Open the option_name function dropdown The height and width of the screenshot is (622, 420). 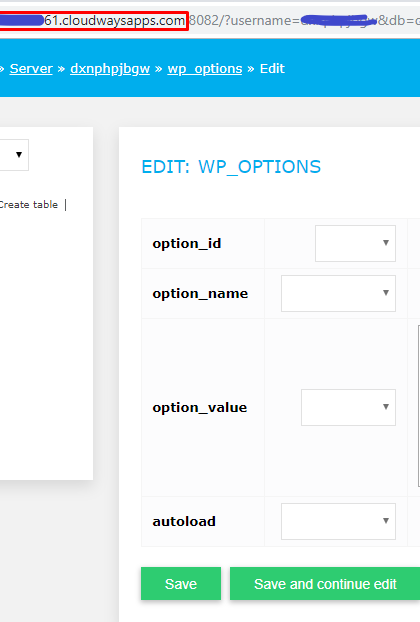(338, 293)
